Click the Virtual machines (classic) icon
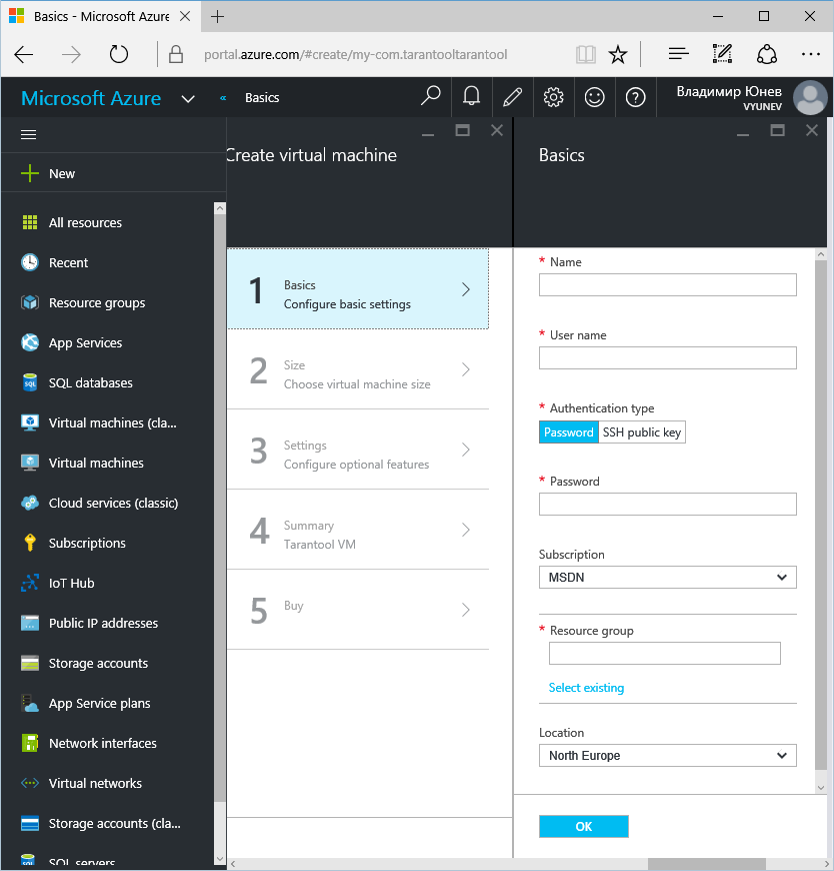 (x=29, y=423)
